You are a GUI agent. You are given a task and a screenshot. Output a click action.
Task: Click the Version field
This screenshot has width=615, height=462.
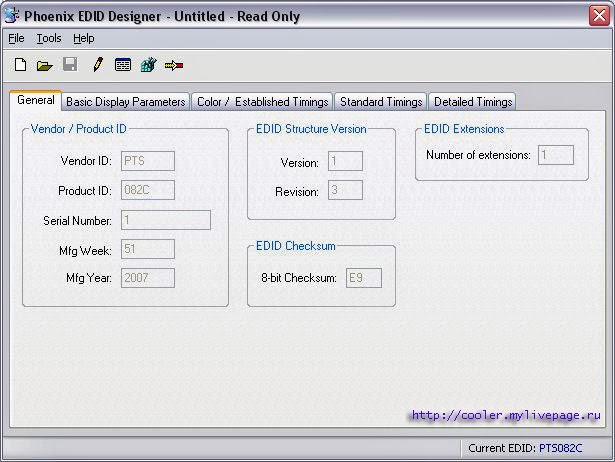(x=346, y=161)
